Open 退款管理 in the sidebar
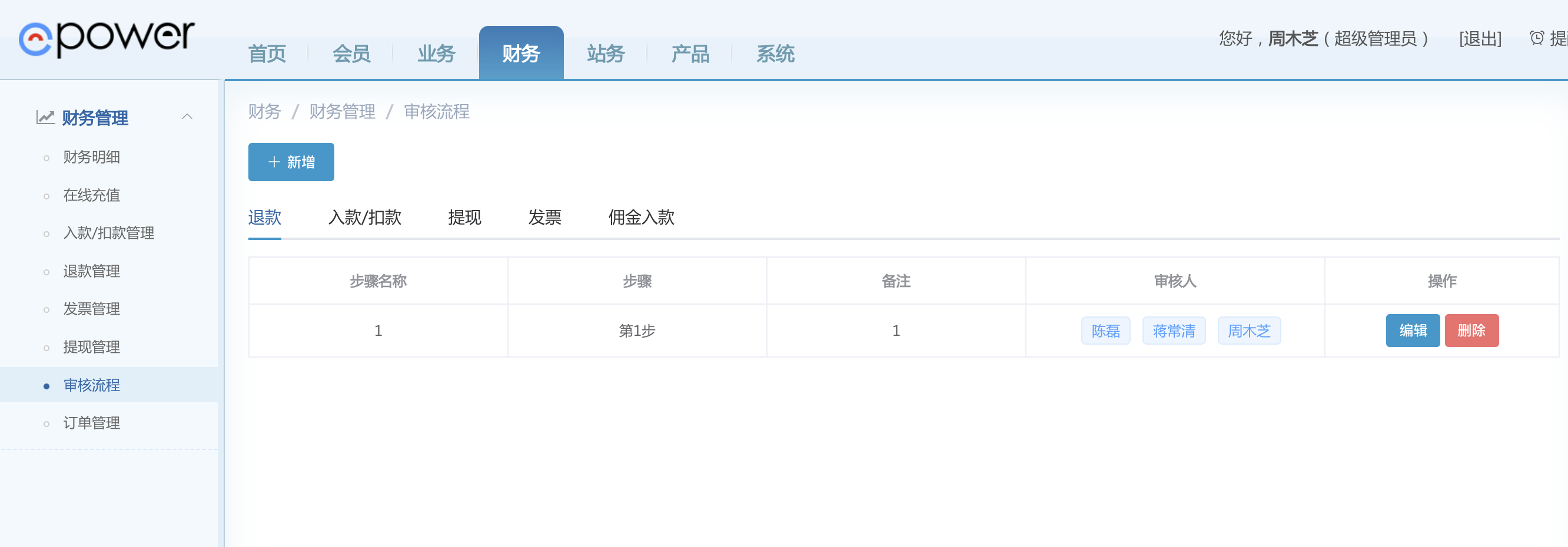 pos(92,271)
